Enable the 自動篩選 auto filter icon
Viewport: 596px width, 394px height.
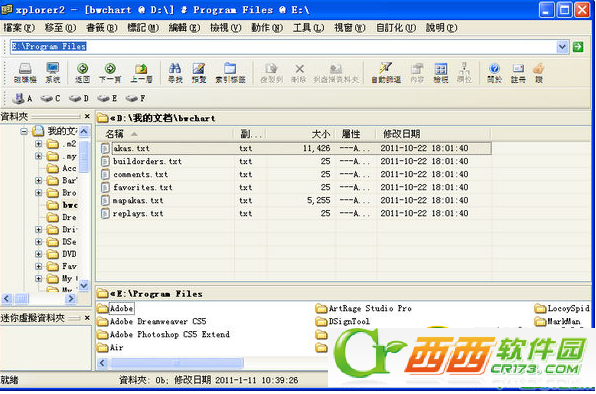(386, 72)
